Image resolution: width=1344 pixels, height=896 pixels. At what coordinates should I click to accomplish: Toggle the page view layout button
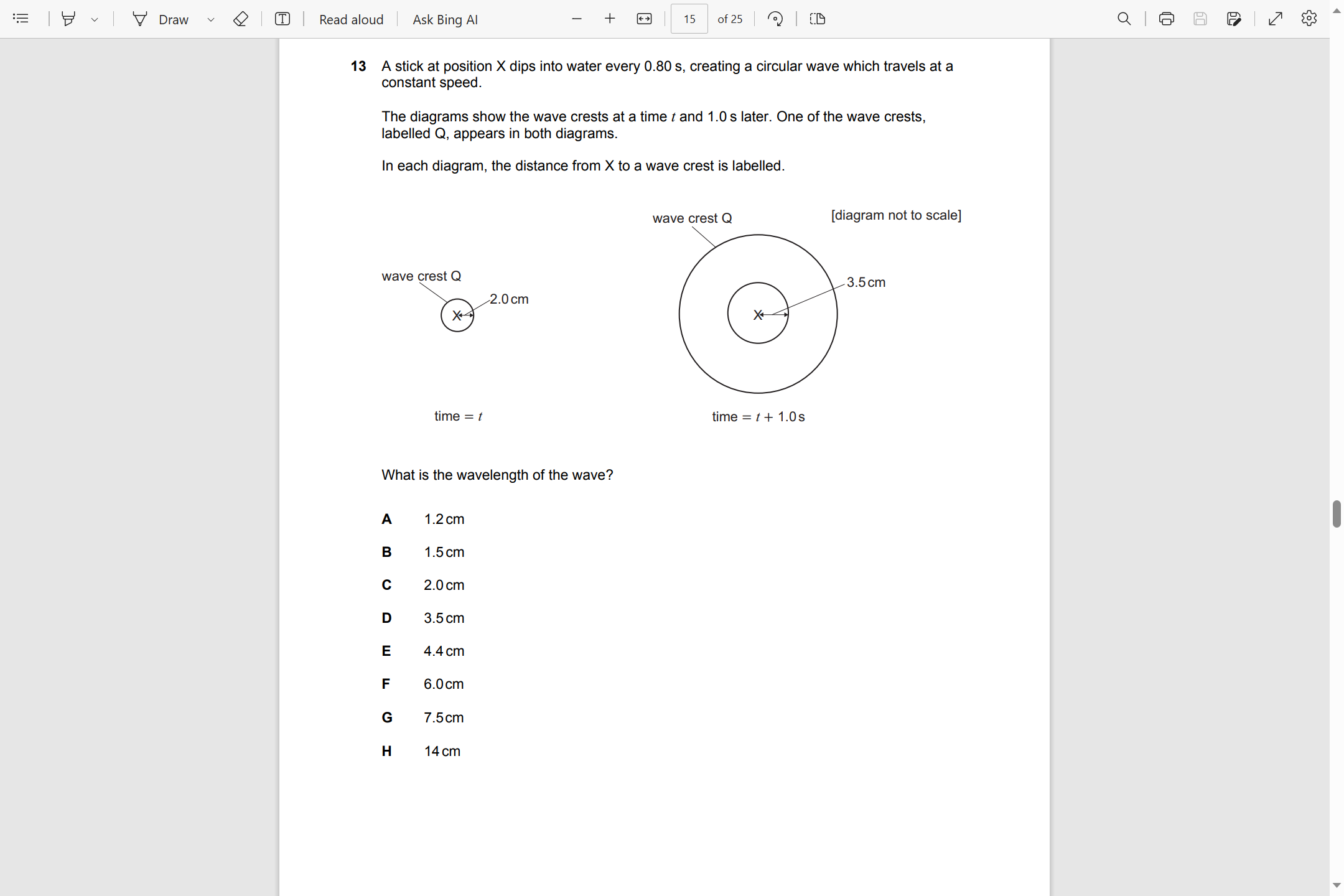[818, 19]
